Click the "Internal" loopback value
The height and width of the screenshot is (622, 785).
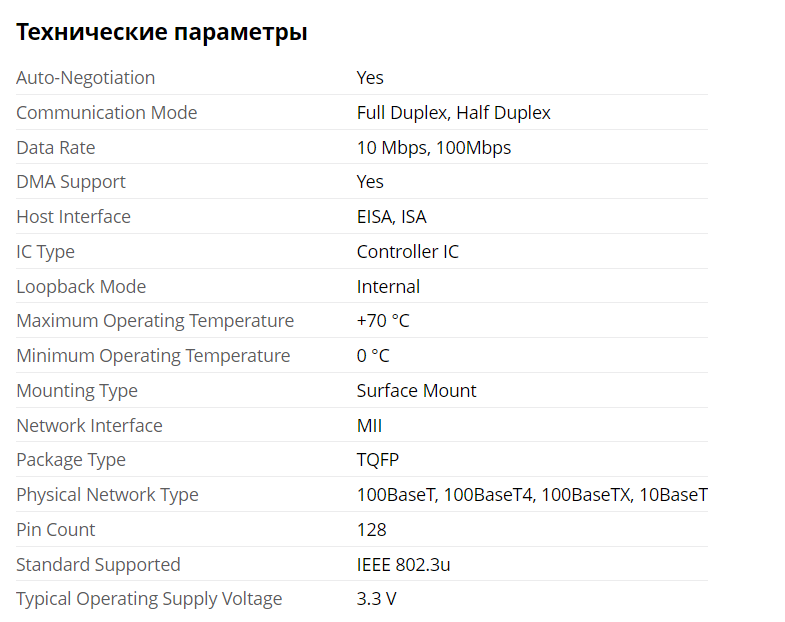[388, 287]
